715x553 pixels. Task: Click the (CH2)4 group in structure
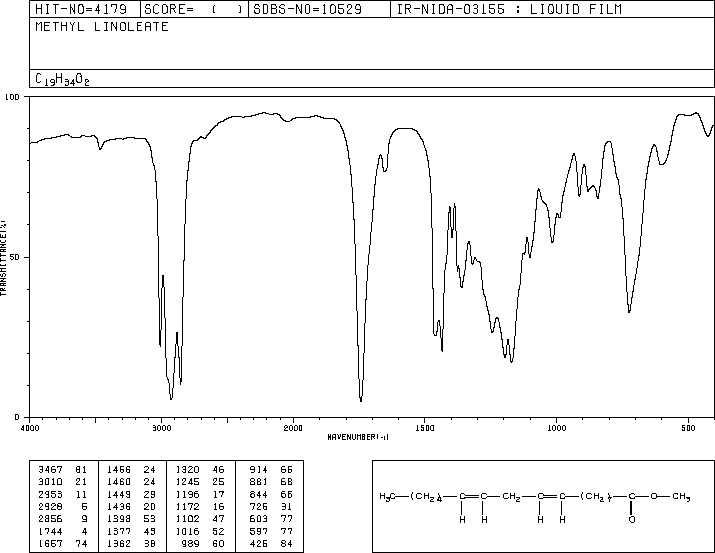coord(426,497)
